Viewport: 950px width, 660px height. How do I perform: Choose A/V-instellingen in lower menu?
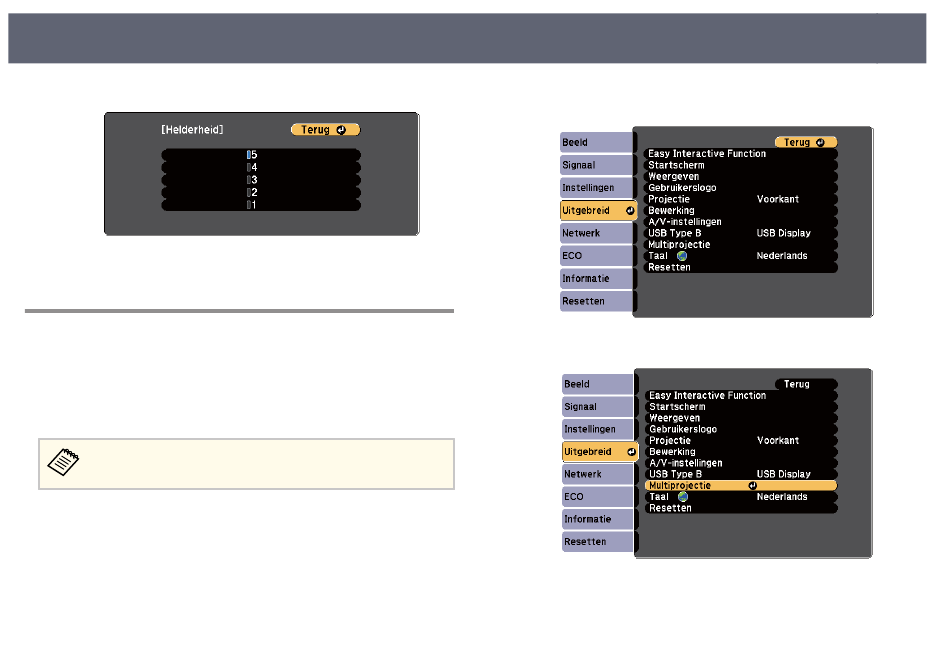click(x=741, y=463)
